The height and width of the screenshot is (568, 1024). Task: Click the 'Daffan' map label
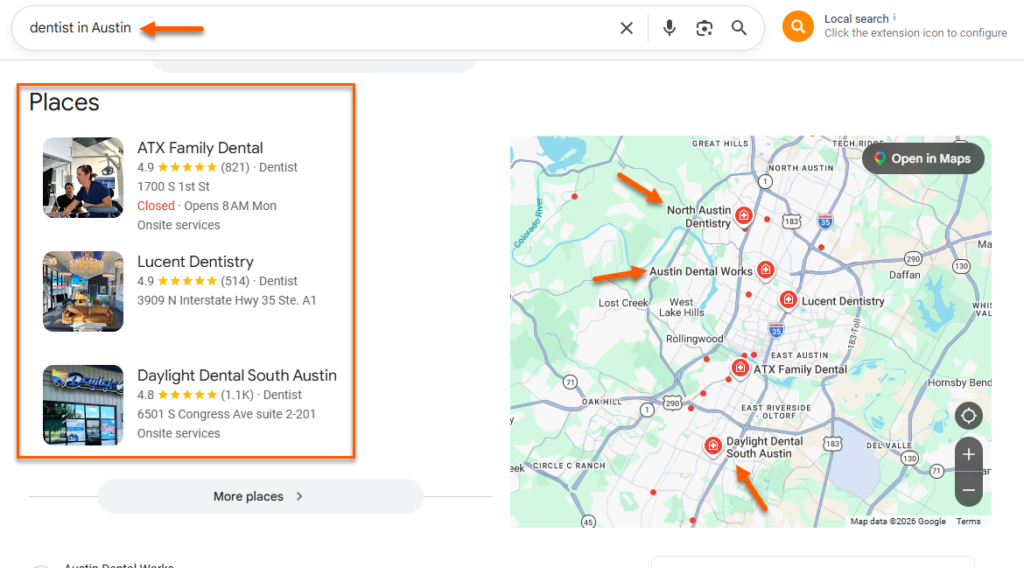904,275
